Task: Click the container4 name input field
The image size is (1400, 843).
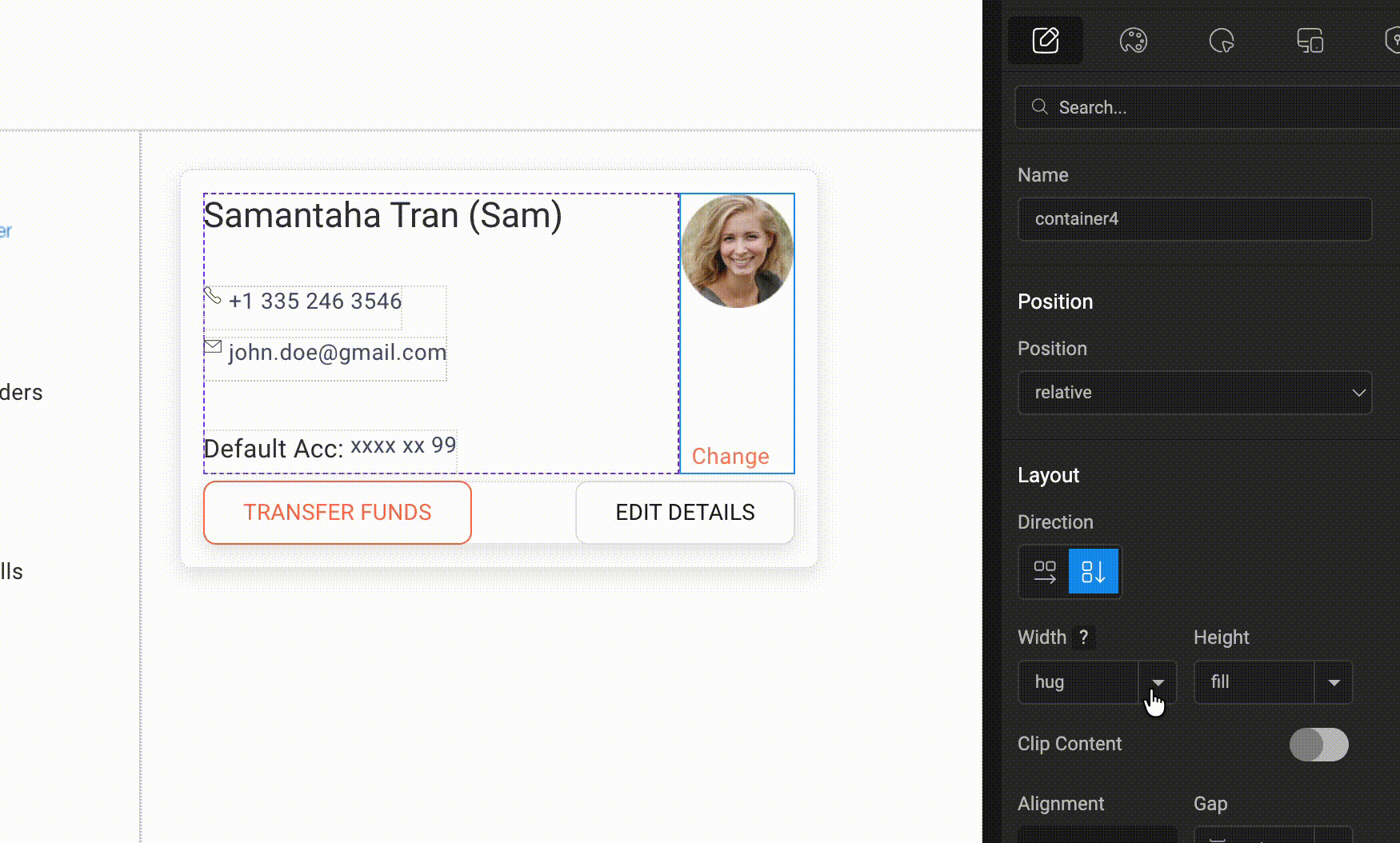Action: pos(1194,219)
